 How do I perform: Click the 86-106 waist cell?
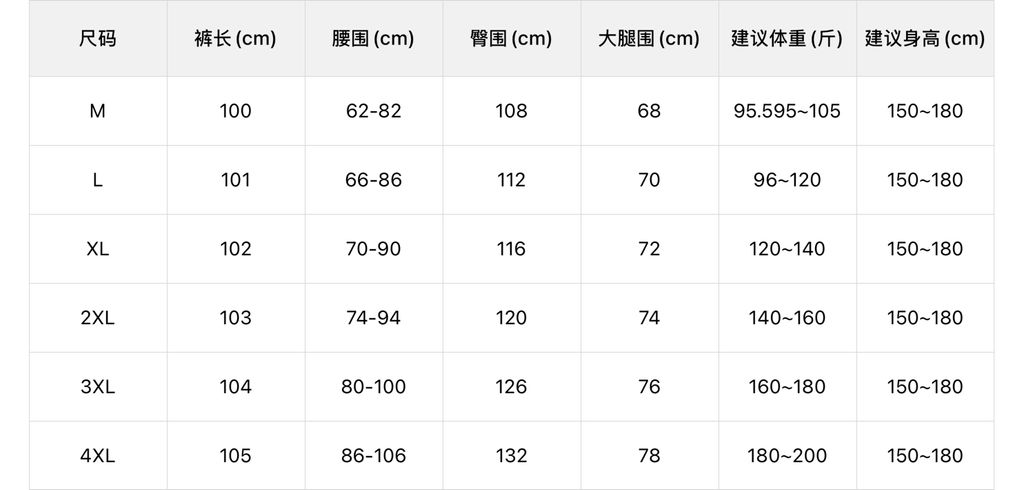coord(373,456)
